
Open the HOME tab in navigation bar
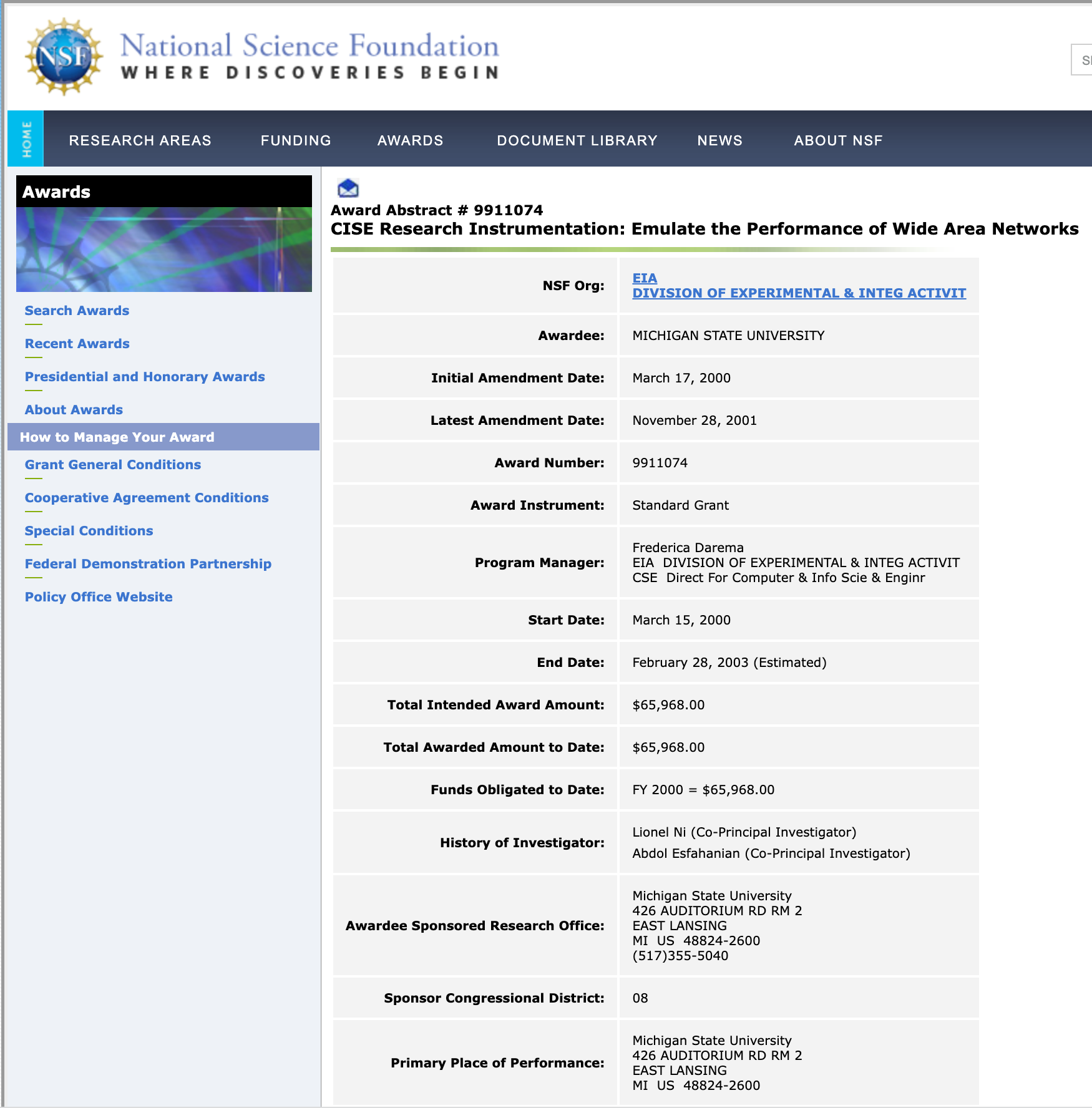pos(26,139)
